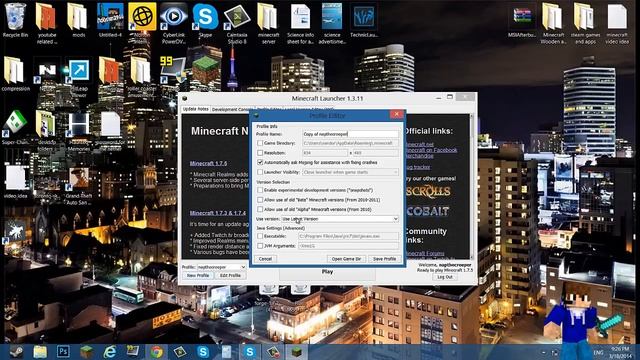Select the Untitled-4 desktop file
This screenshot has height=360, width=640.
(110, 20)
